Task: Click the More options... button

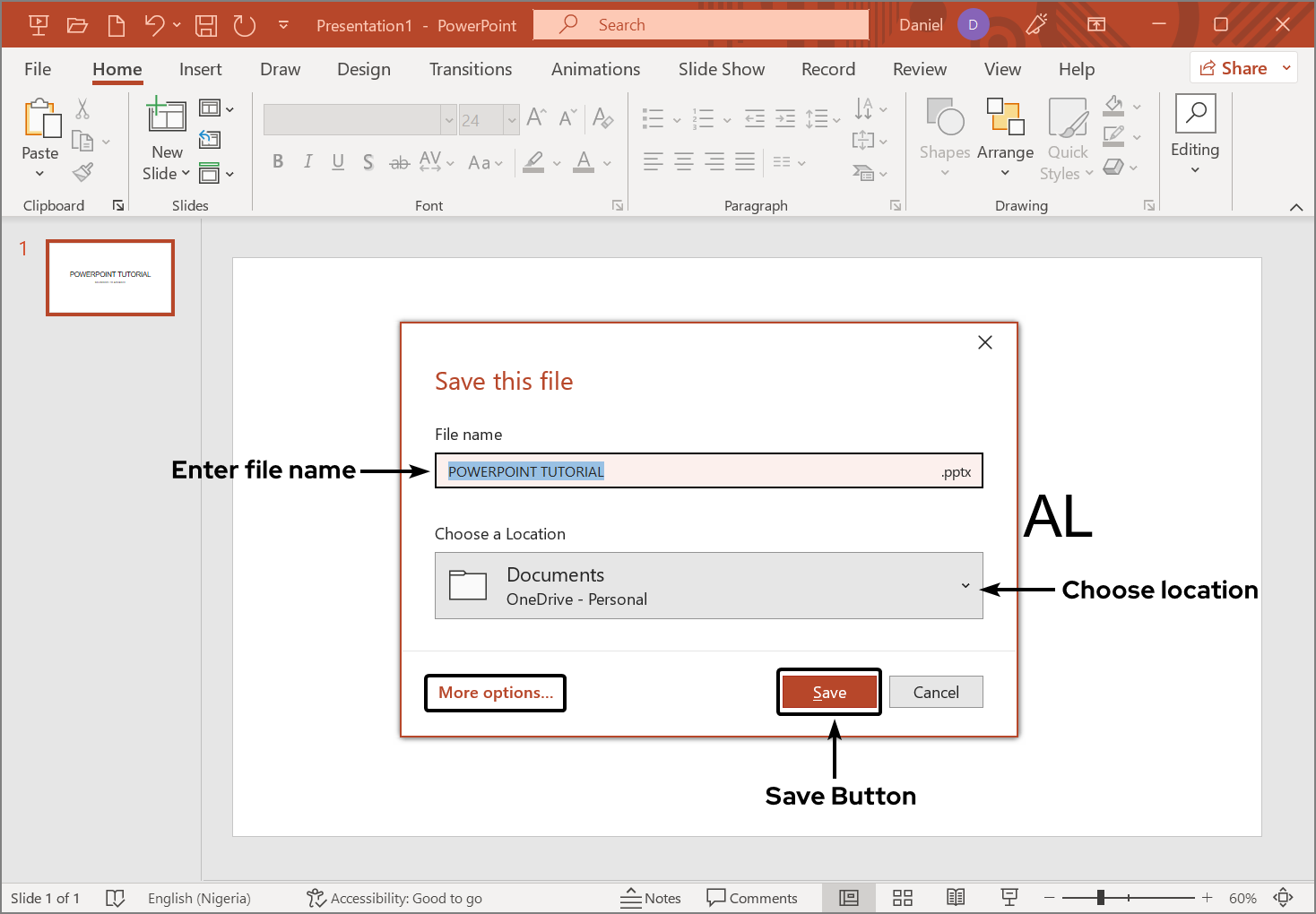Action: [x=495, y=693]
